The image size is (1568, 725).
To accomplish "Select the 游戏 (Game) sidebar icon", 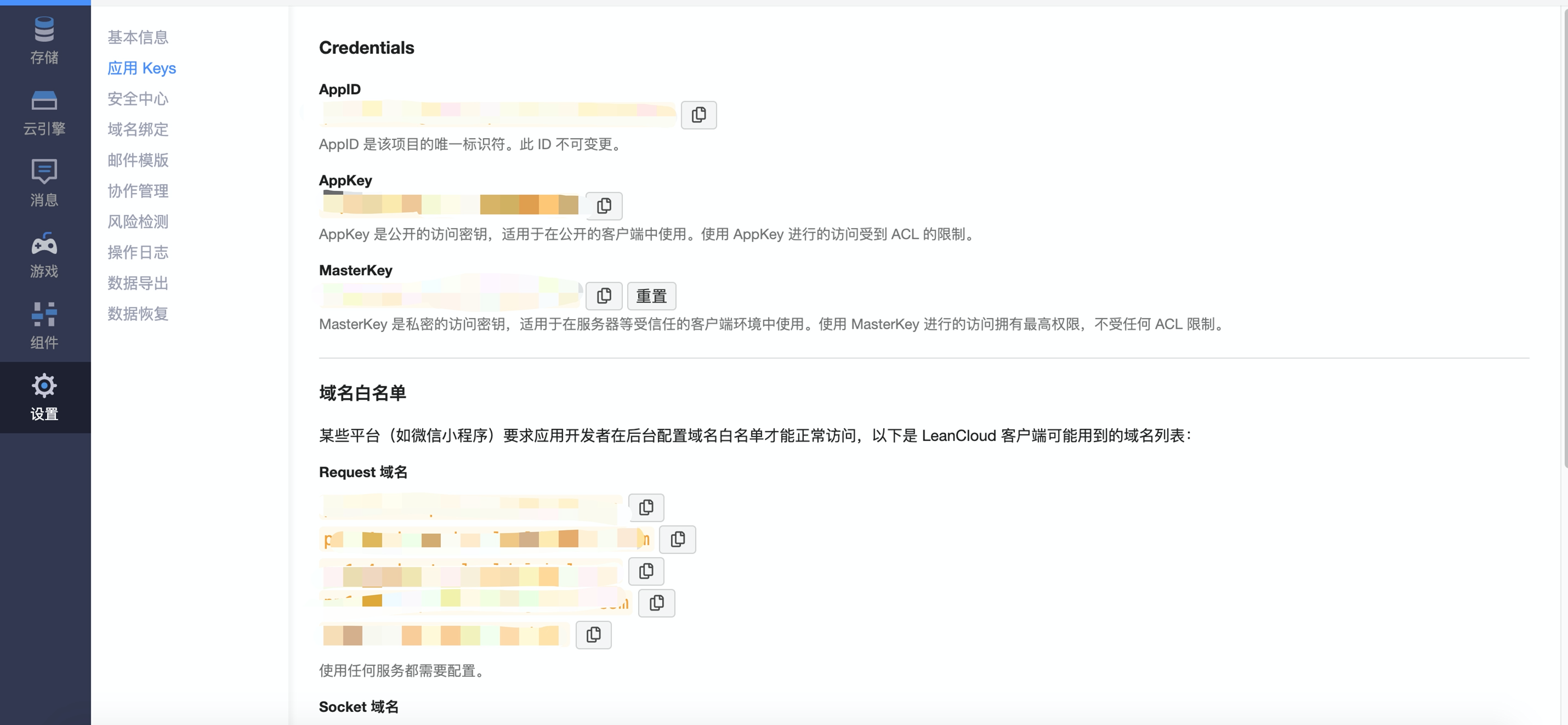I will point(43,254).
